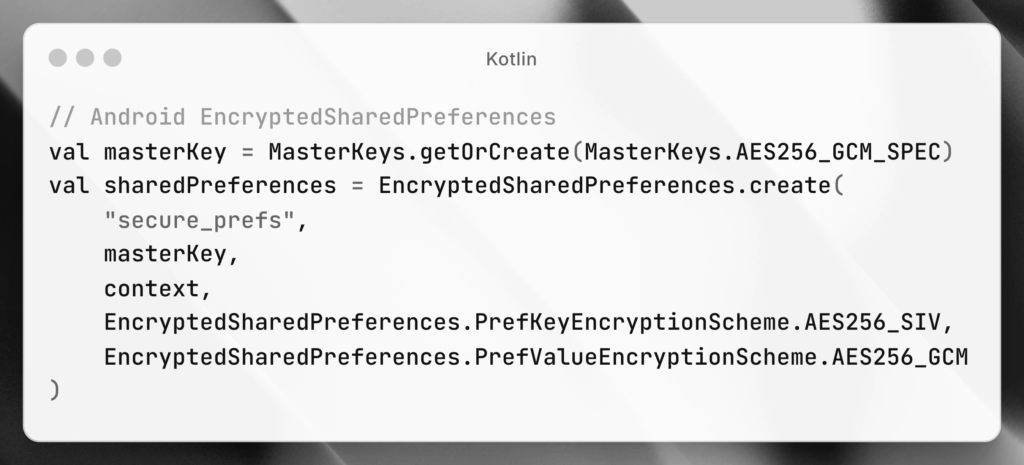Click the masterKey argument line
1024x465 pixels.
coord(171,255)
